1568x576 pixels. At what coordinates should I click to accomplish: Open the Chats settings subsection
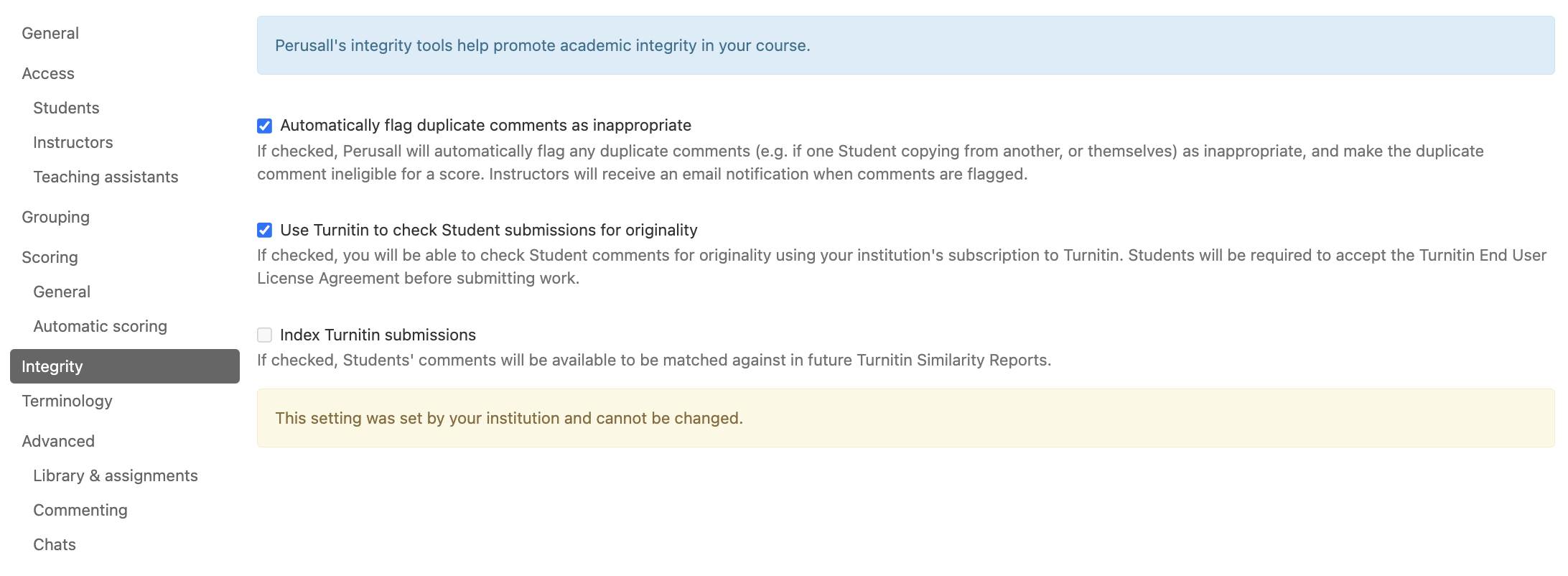point(53,544)
